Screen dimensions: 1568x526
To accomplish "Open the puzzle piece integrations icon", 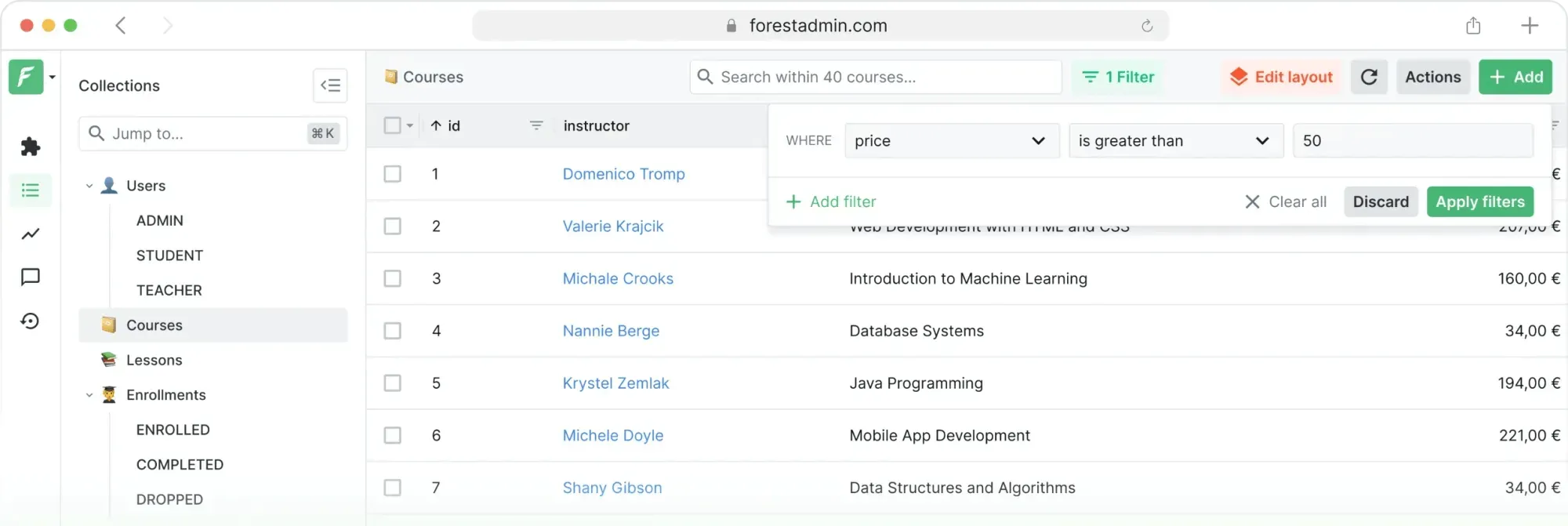I will click(x=30, y=147).
